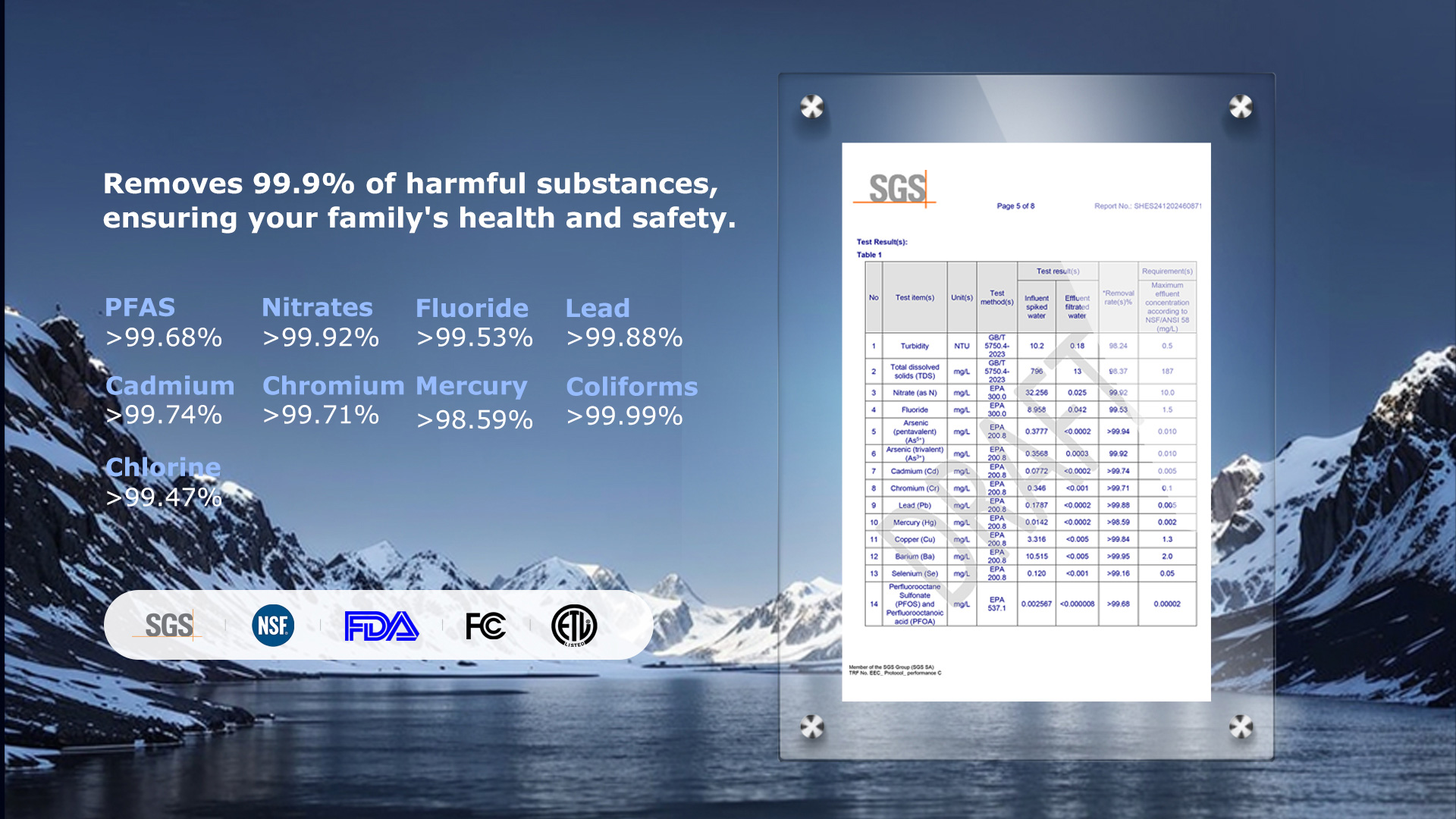The height and width of the screenshot is (819, 1456).
Task: Select the 'Removes 99.9% of harmful substances' headline
Action: pos(419,201)
